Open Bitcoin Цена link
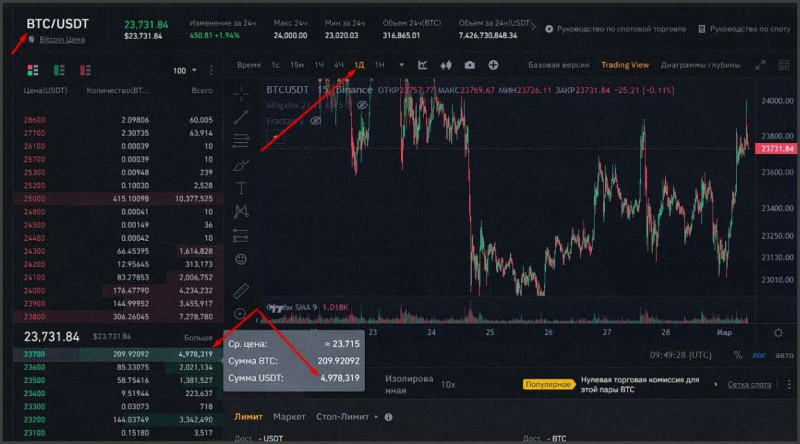This screenshot has width=800, height=444. [x=62, y=39]
